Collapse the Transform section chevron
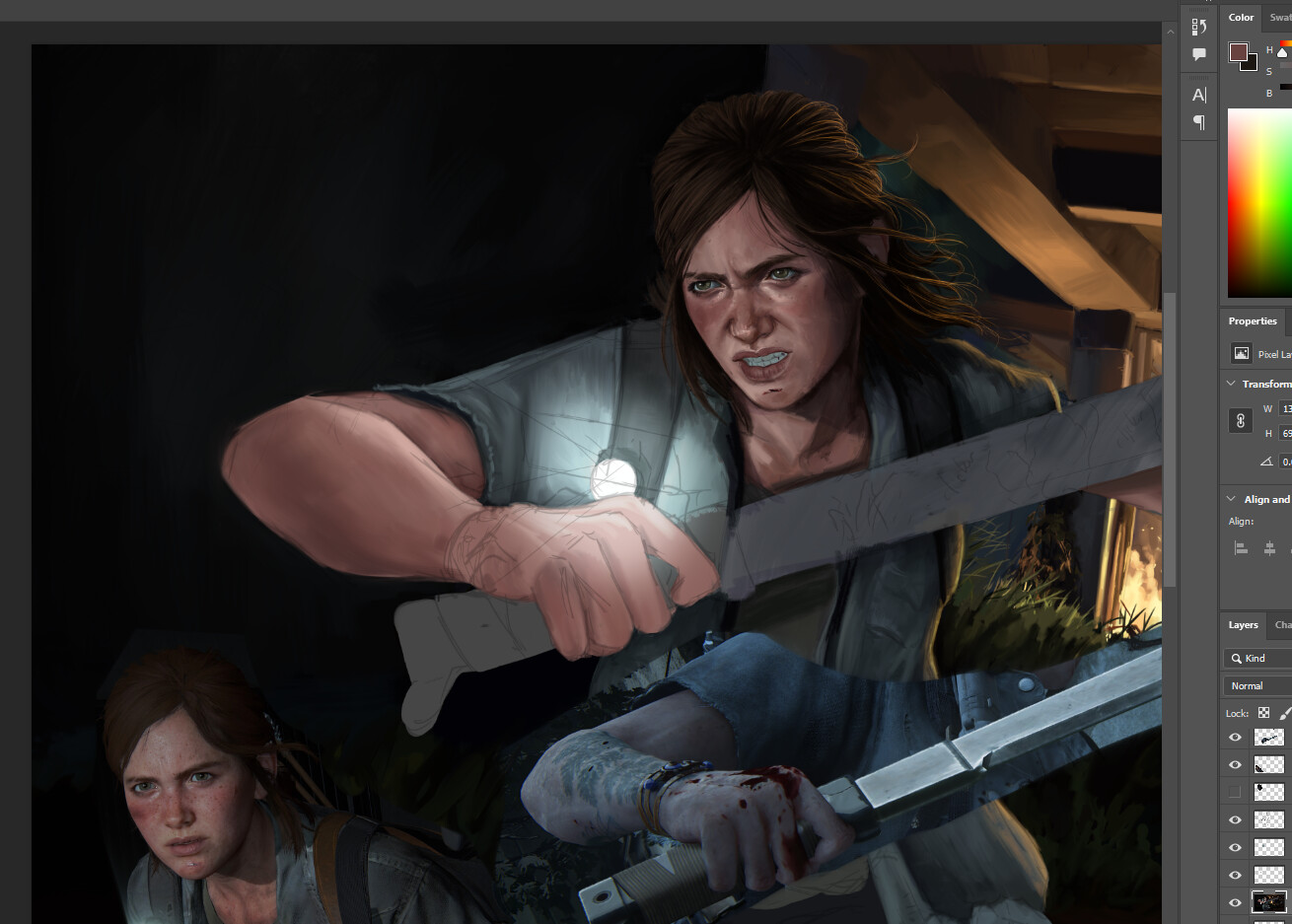This screenshot has height=924, width=1292. point(1231,384)
